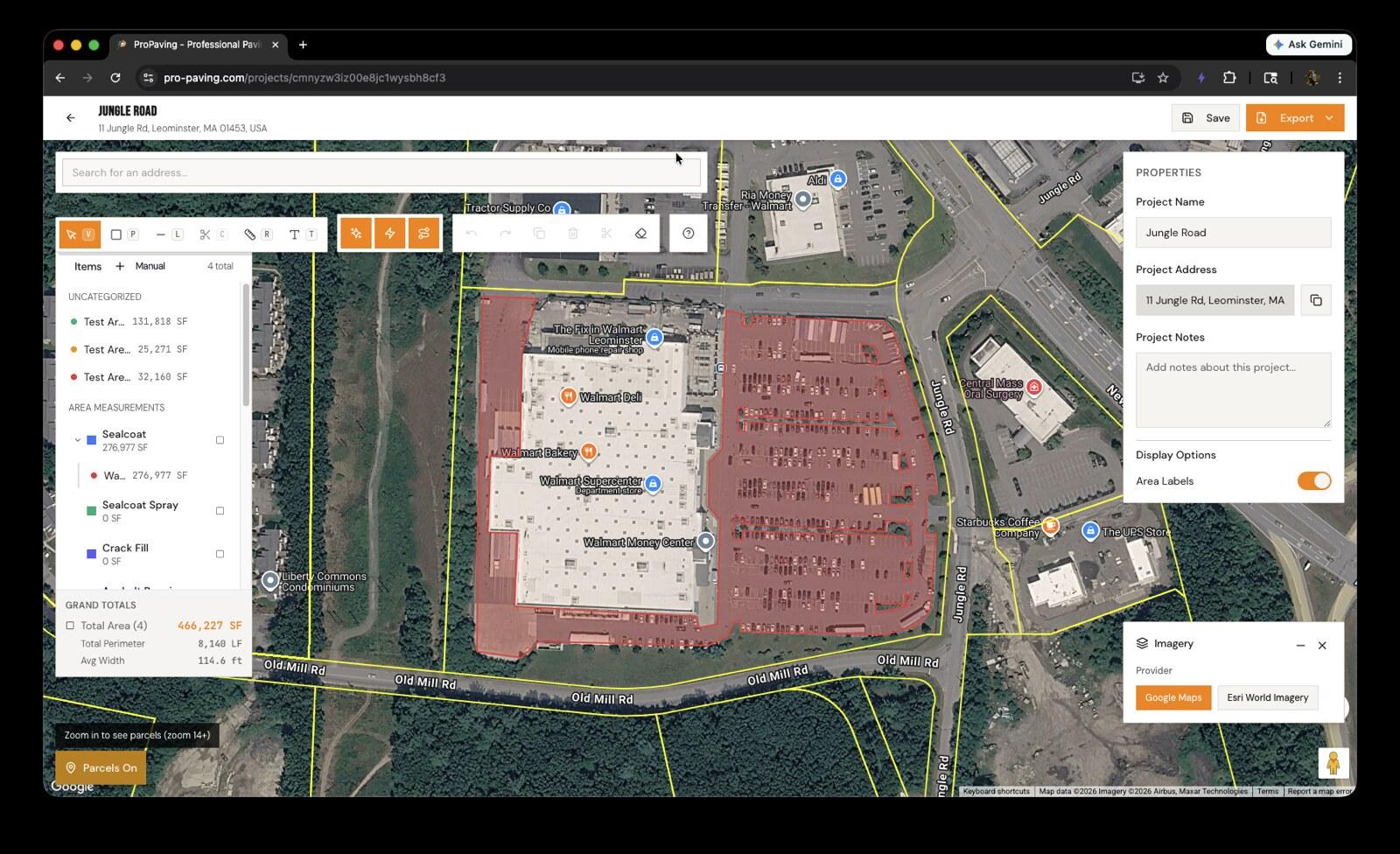1400x854 pixels.
Task: Select the Test Area item with 25,271 SF
Action: coord(149,349)
